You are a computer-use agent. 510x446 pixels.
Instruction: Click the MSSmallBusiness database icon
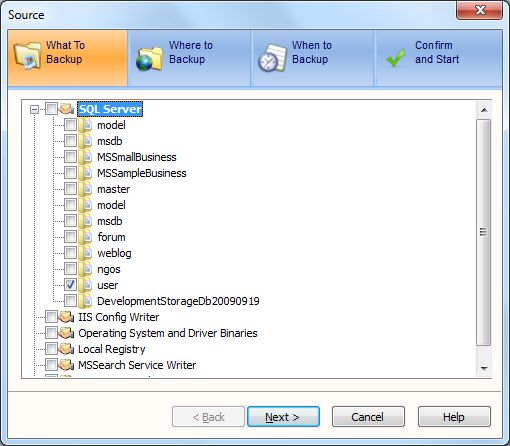point(85,157)
